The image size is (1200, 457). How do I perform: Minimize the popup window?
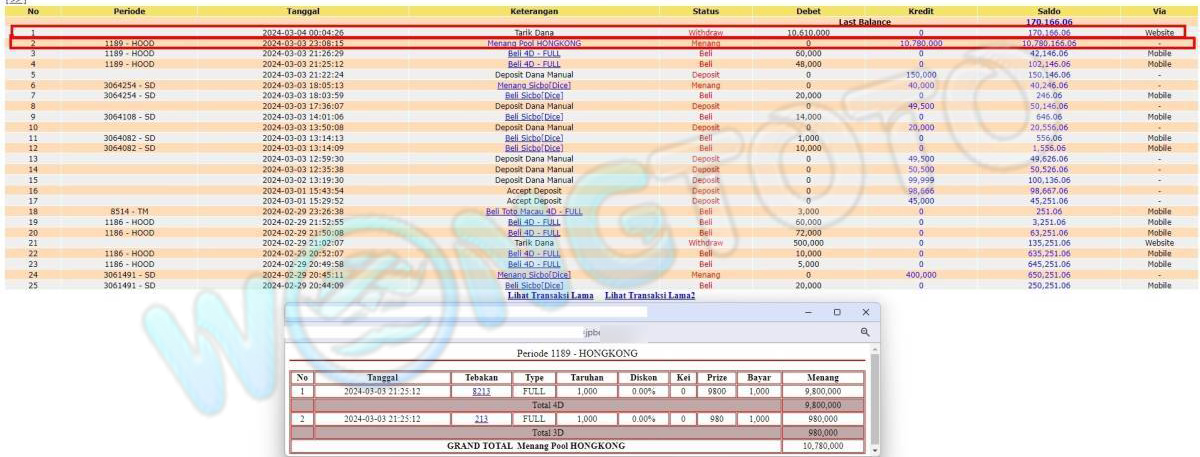tap(809, 312)
